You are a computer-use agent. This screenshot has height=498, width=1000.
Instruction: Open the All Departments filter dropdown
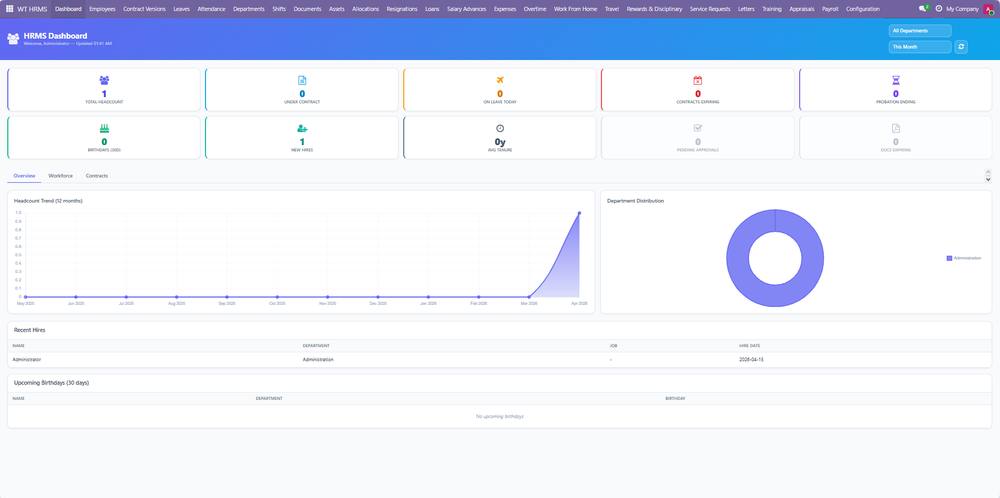coord(920,31)
